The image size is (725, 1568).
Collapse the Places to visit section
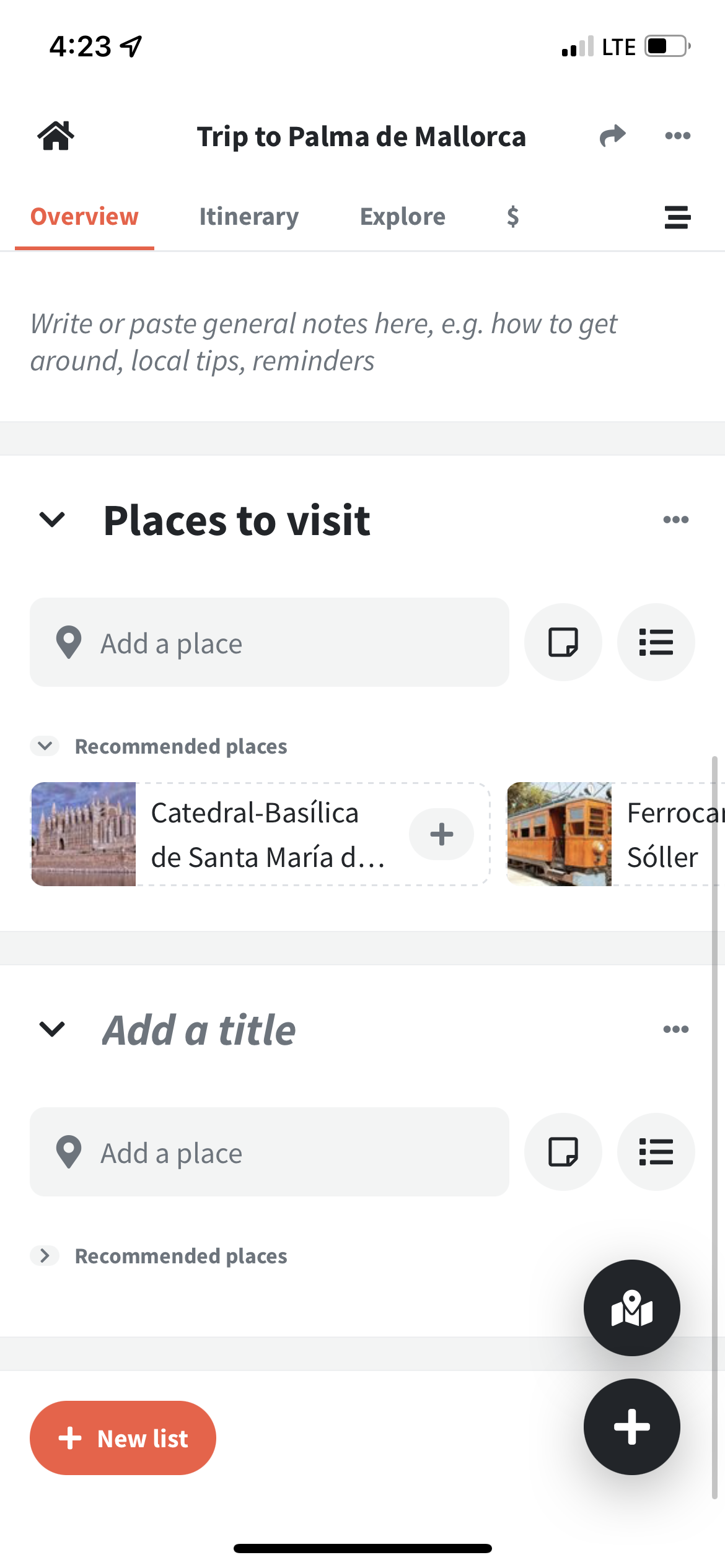tap(52, 520)
